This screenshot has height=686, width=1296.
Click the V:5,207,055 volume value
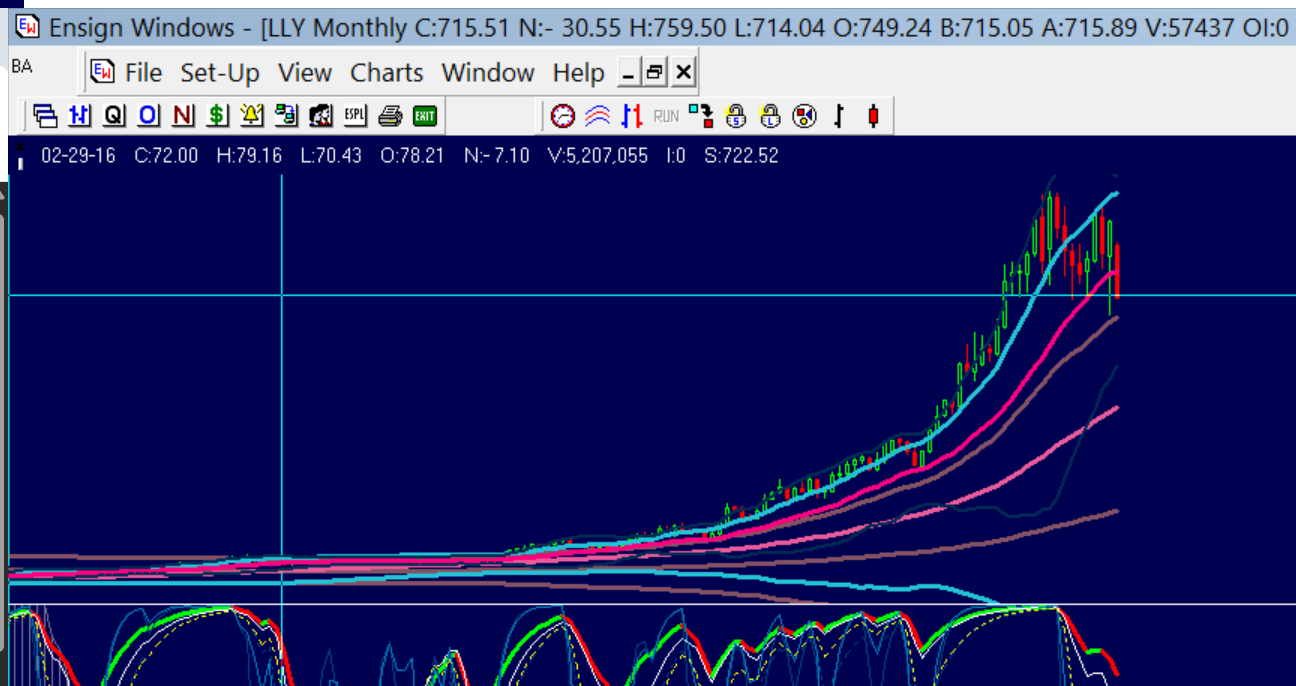598,156
